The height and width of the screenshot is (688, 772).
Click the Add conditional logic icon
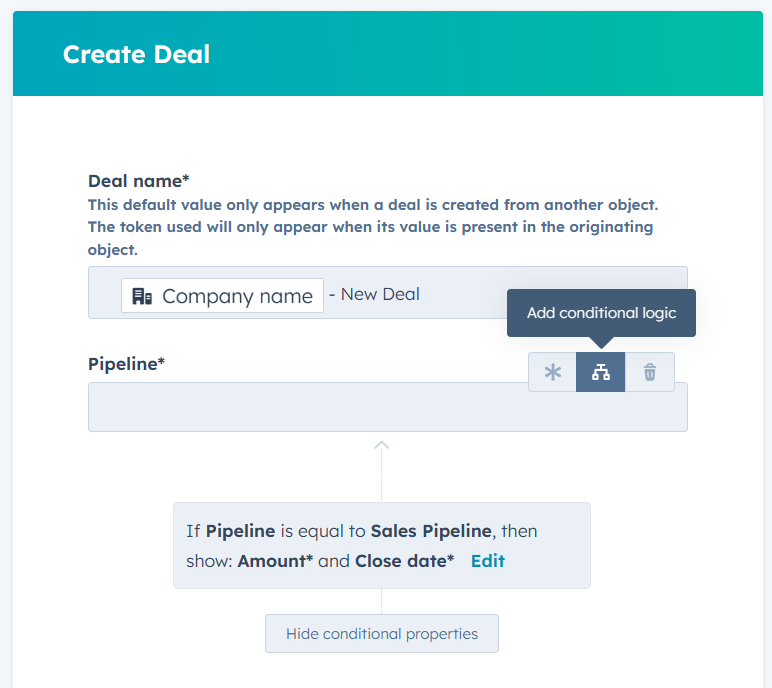click(x=600, y=372)
